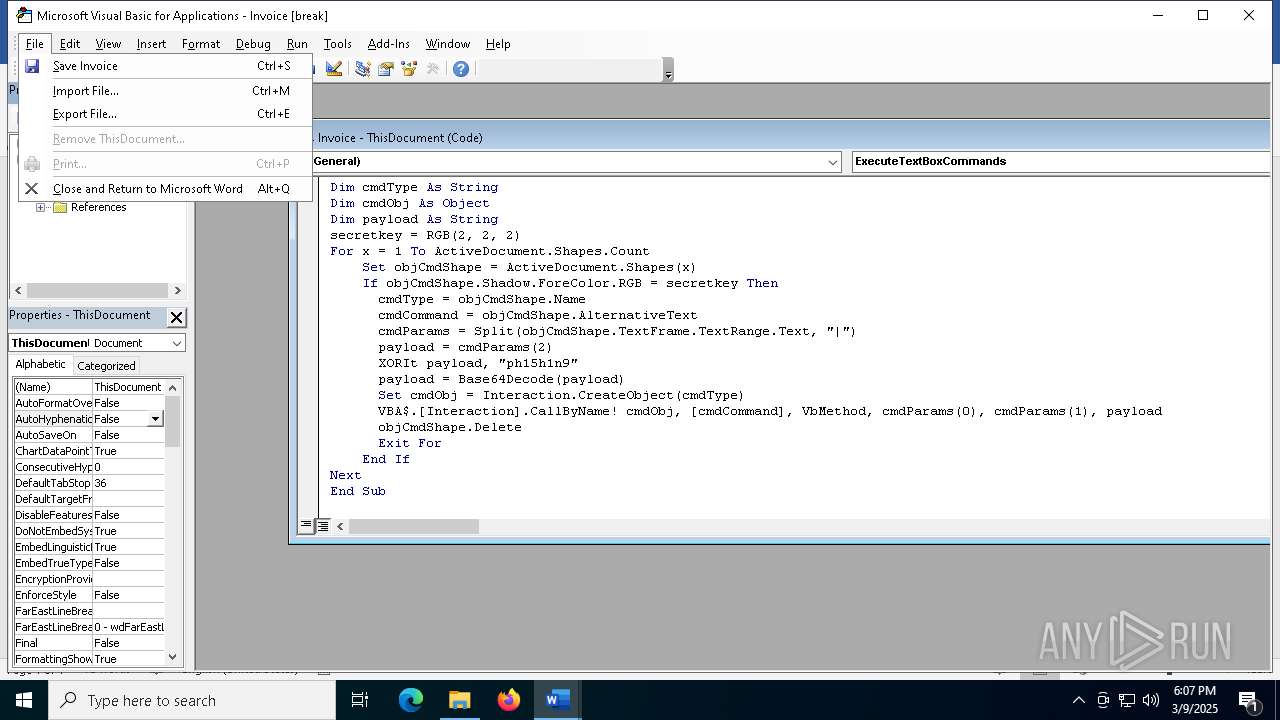This screenshot has width=1280, height=720.
Task: Open Visual Basic Help question-mark icon
Action: [x=461, y=69]
